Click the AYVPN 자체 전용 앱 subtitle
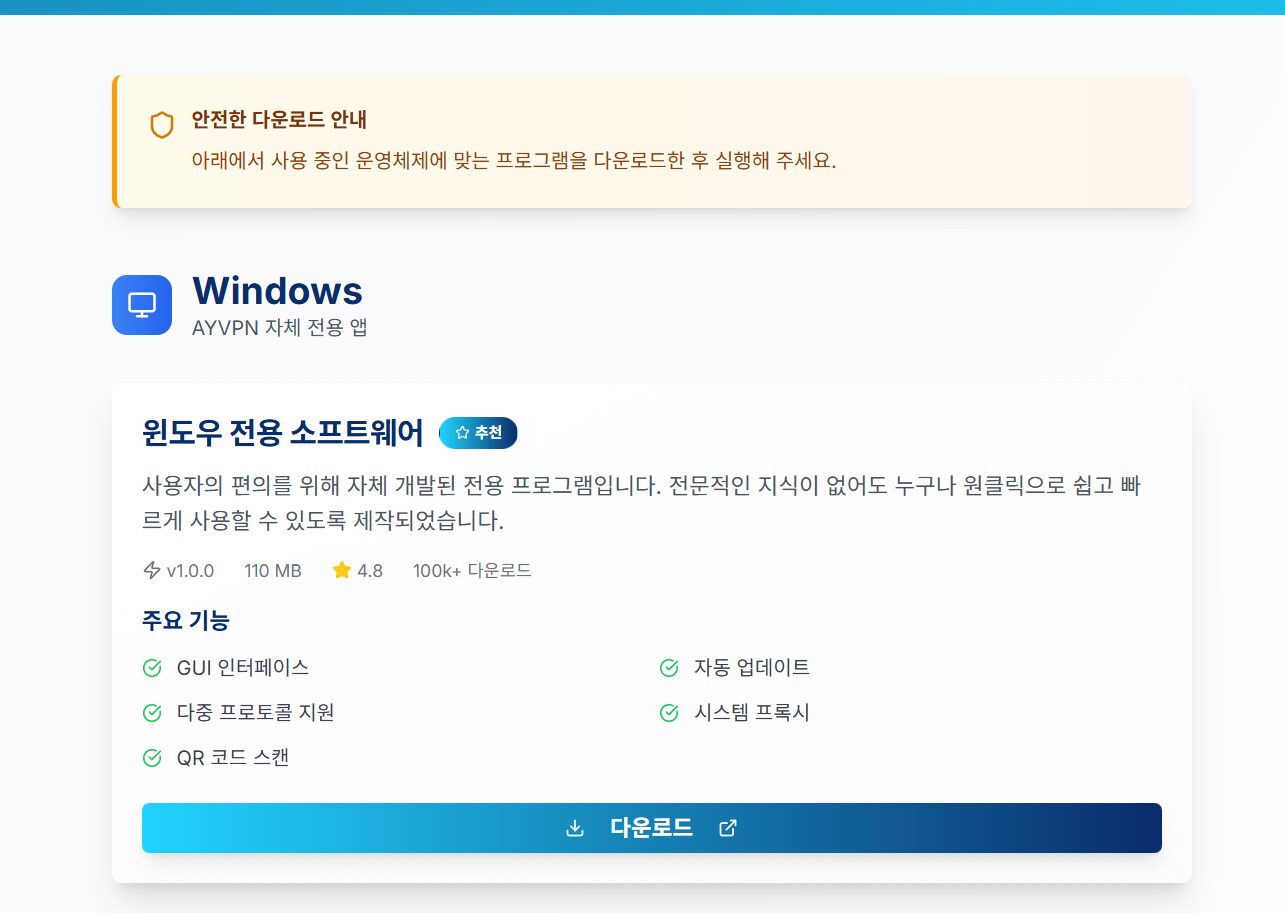Screen dimensions: 1285x913 point(280,327)
